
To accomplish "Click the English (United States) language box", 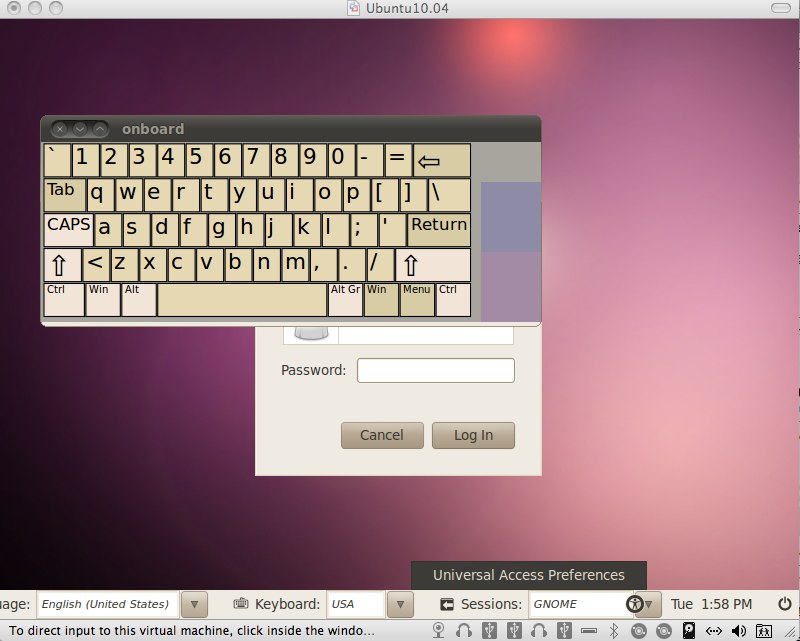I will click(107, 604).
